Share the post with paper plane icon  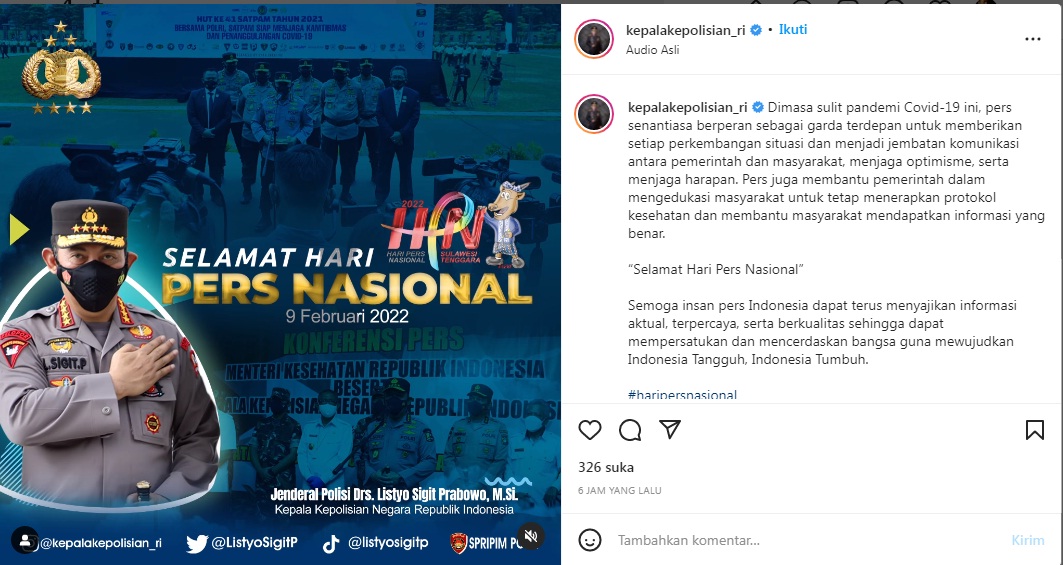point(670,429)
